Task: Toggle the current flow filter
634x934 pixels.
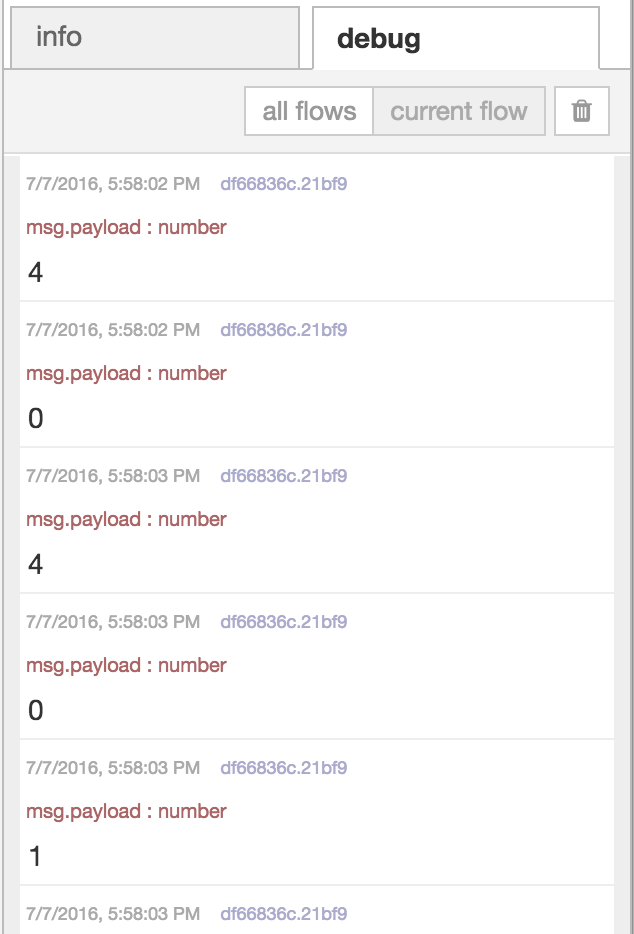Action: tap(459, 111)
